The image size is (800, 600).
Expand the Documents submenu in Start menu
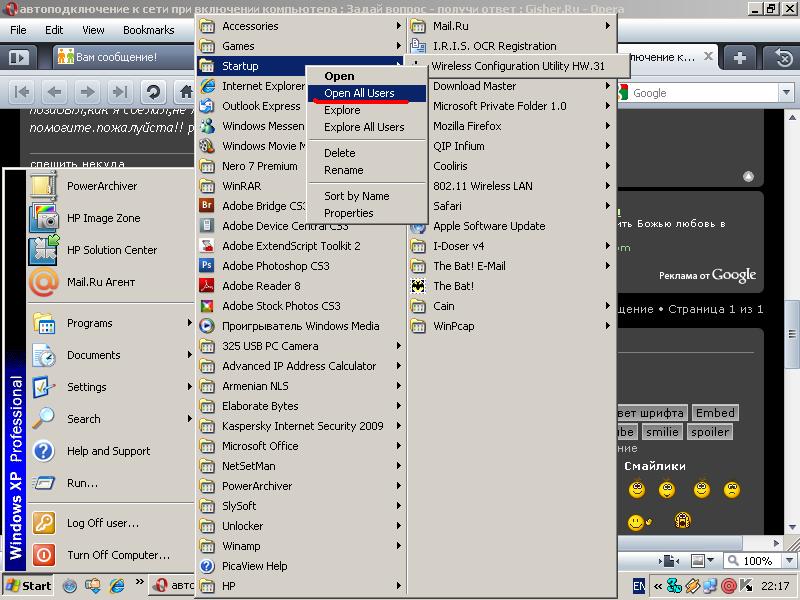[93, 355]
